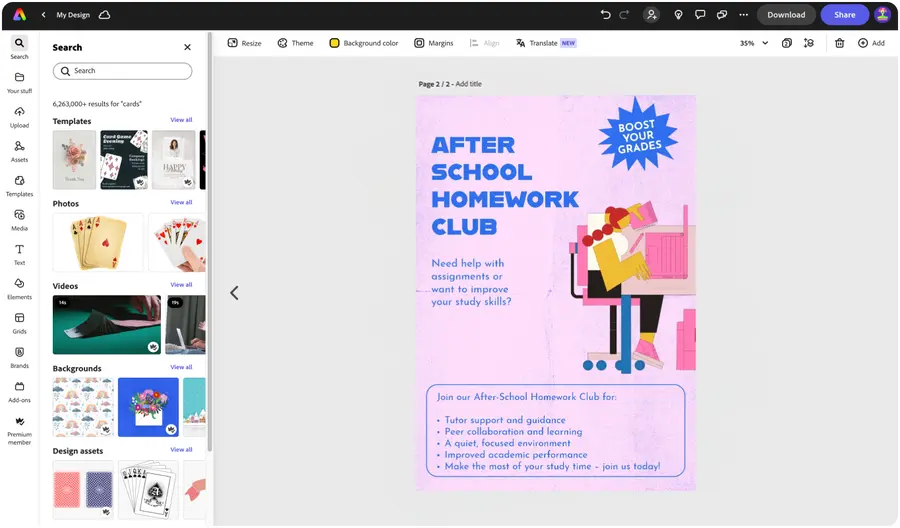View all Backgrounds results

click(181, 367)
